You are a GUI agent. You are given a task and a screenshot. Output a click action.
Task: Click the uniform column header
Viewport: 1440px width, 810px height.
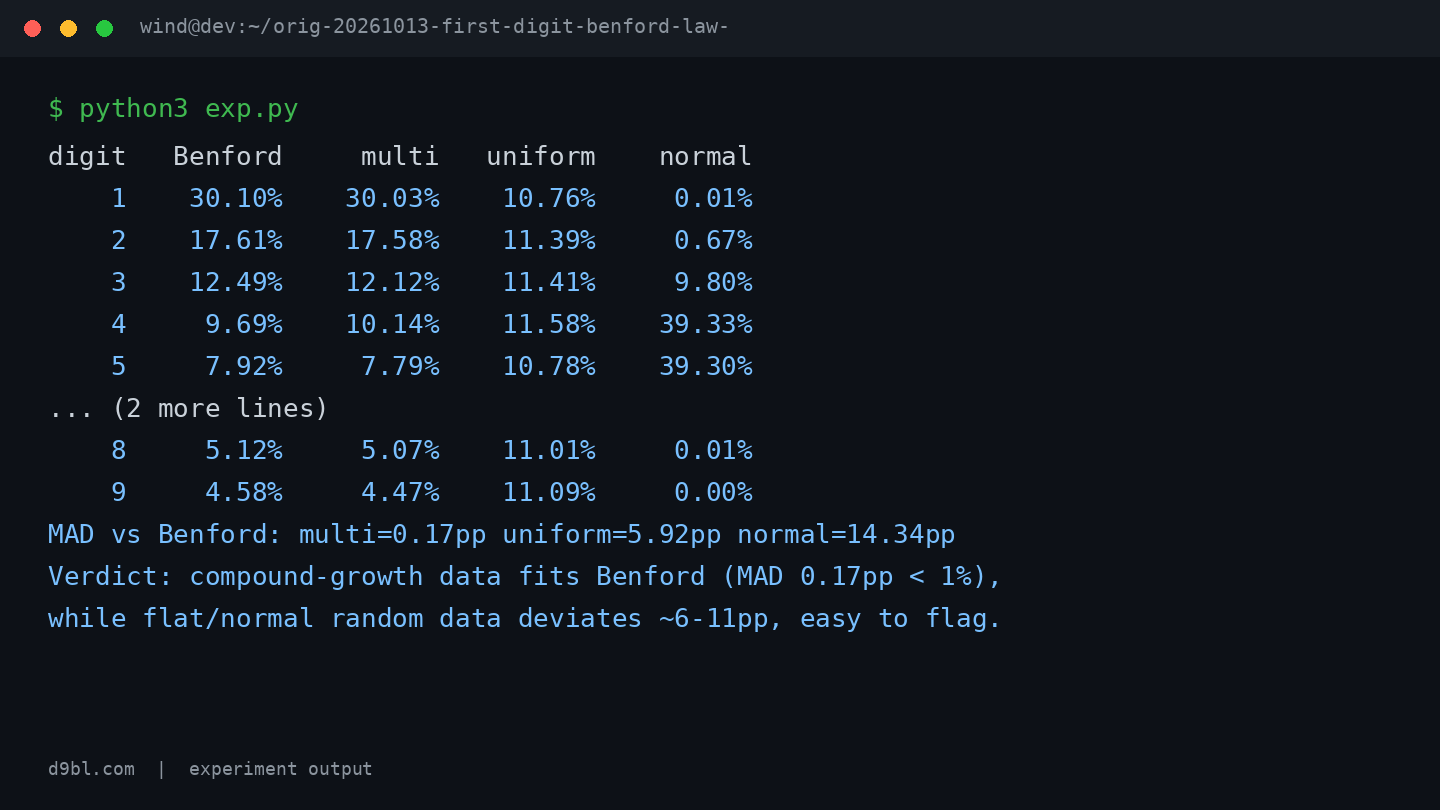point(541,156)
